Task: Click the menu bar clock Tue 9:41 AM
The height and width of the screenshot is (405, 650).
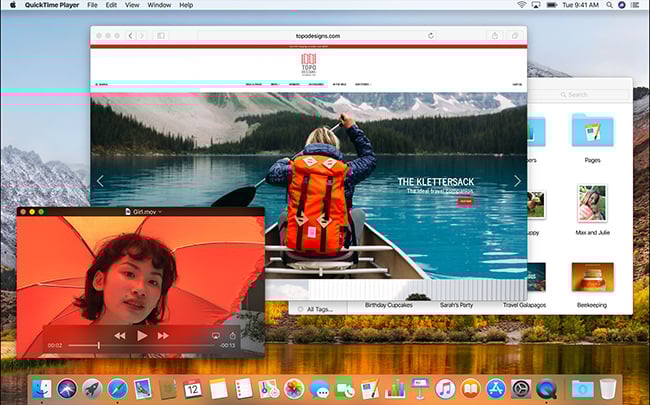Action: (580, 5)
